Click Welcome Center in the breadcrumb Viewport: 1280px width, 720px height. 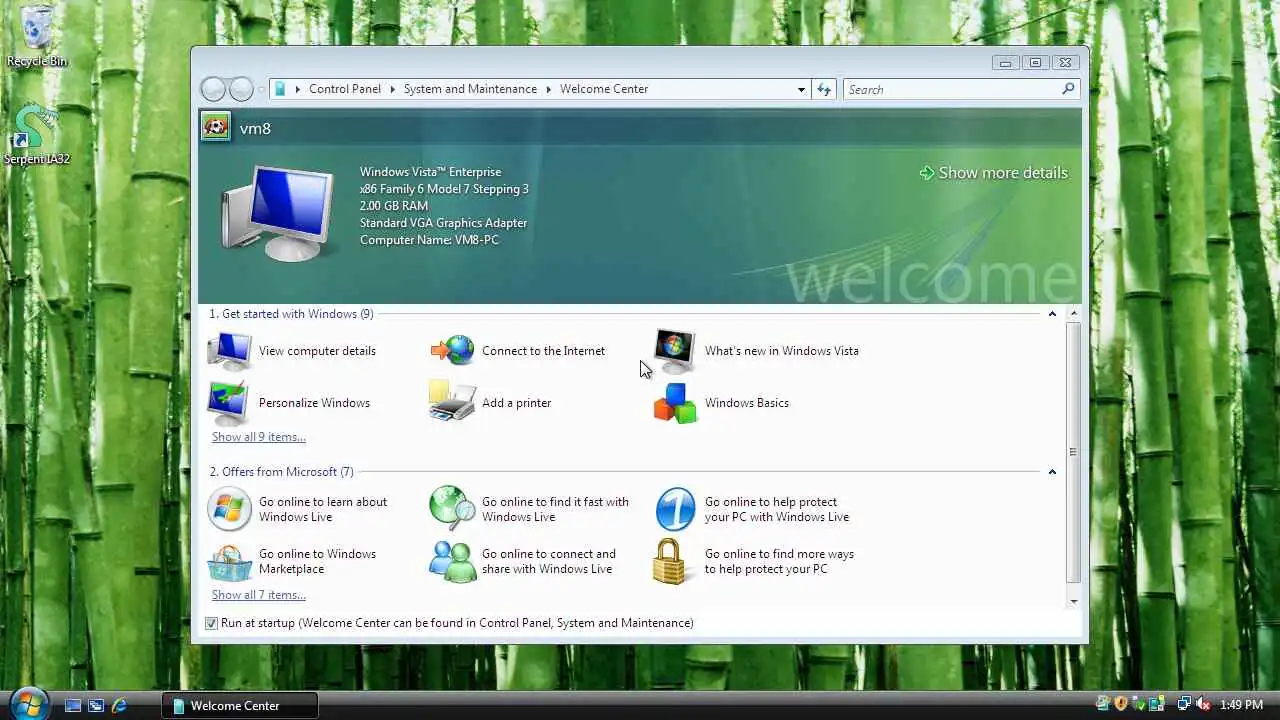604,89
